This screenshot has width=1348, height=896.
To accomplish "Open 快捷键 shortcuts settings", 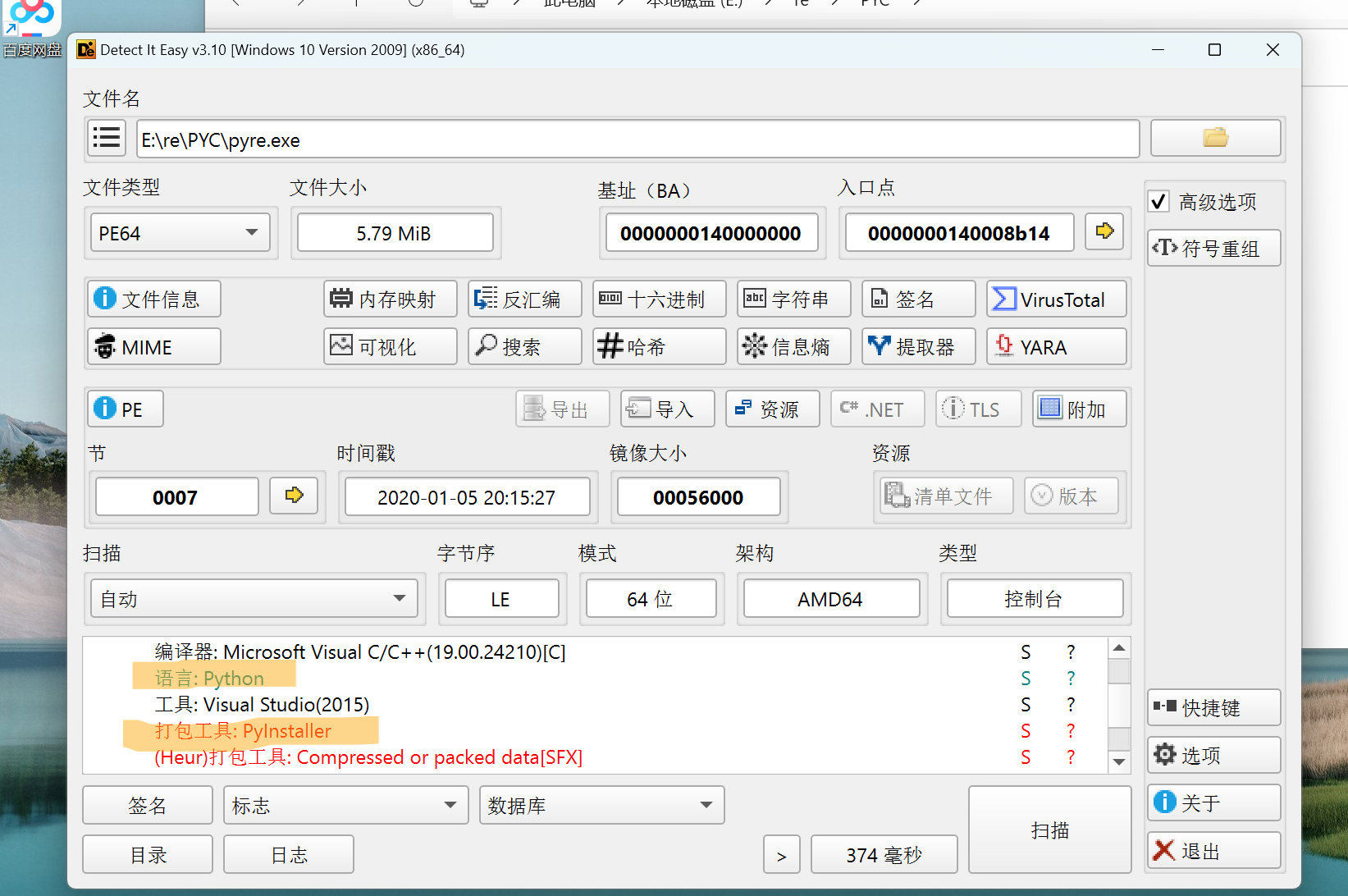I will pos(1214,707).
